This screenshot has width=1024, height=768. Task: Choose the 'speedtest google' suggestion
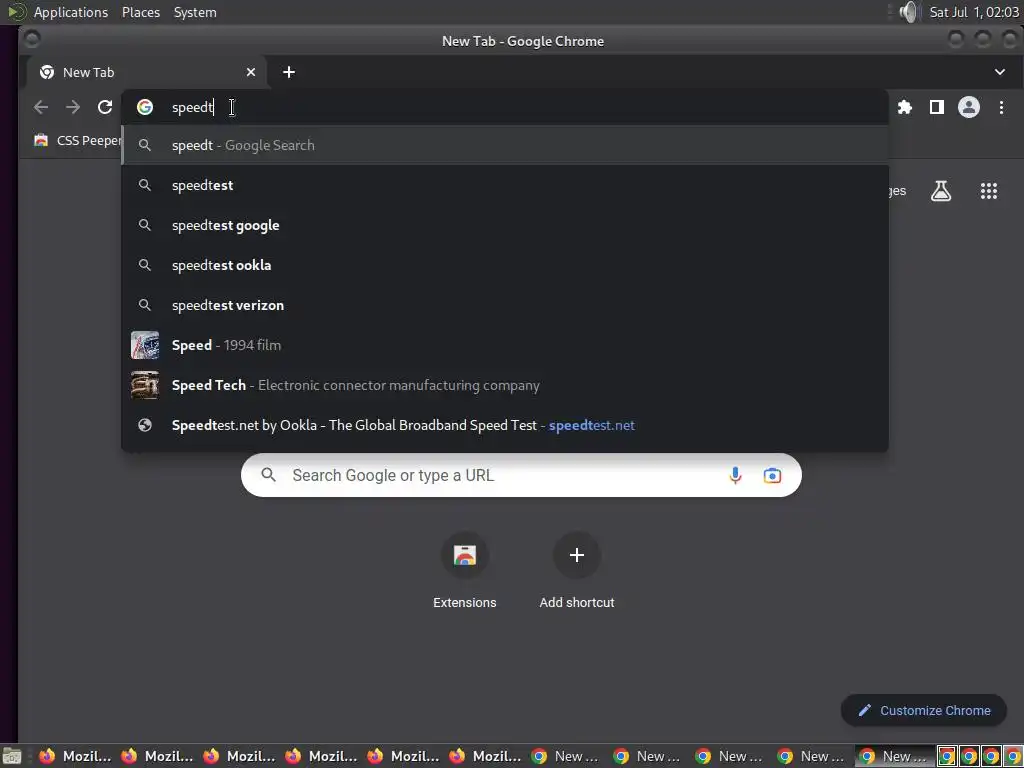(x=504, y=225)
